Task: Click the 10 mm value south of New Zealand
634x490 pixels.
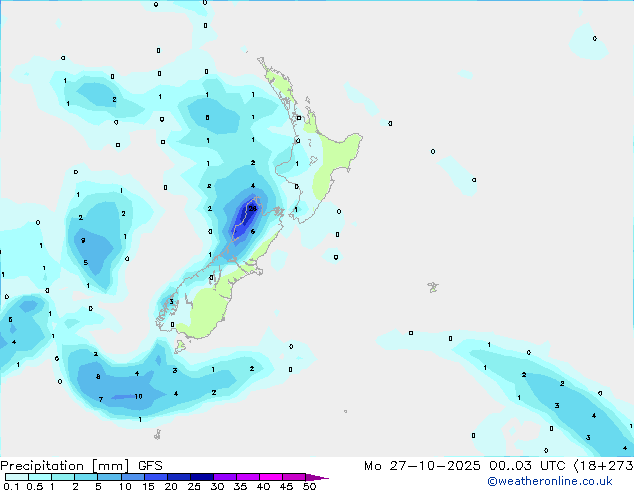Action: pos(138,397)
